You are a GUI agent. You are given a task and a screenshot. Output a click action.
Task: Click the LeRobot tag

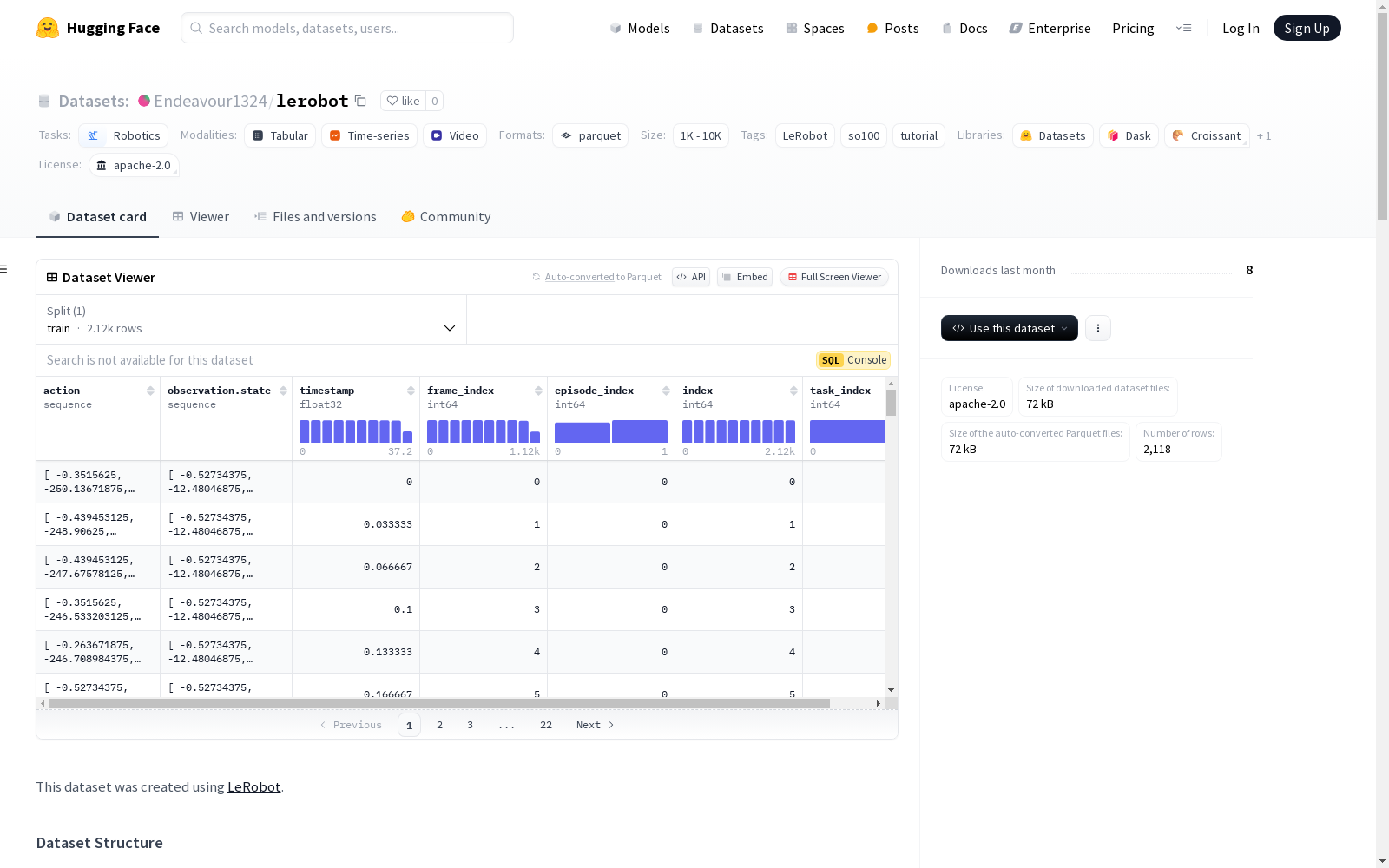tap(805, 135)
